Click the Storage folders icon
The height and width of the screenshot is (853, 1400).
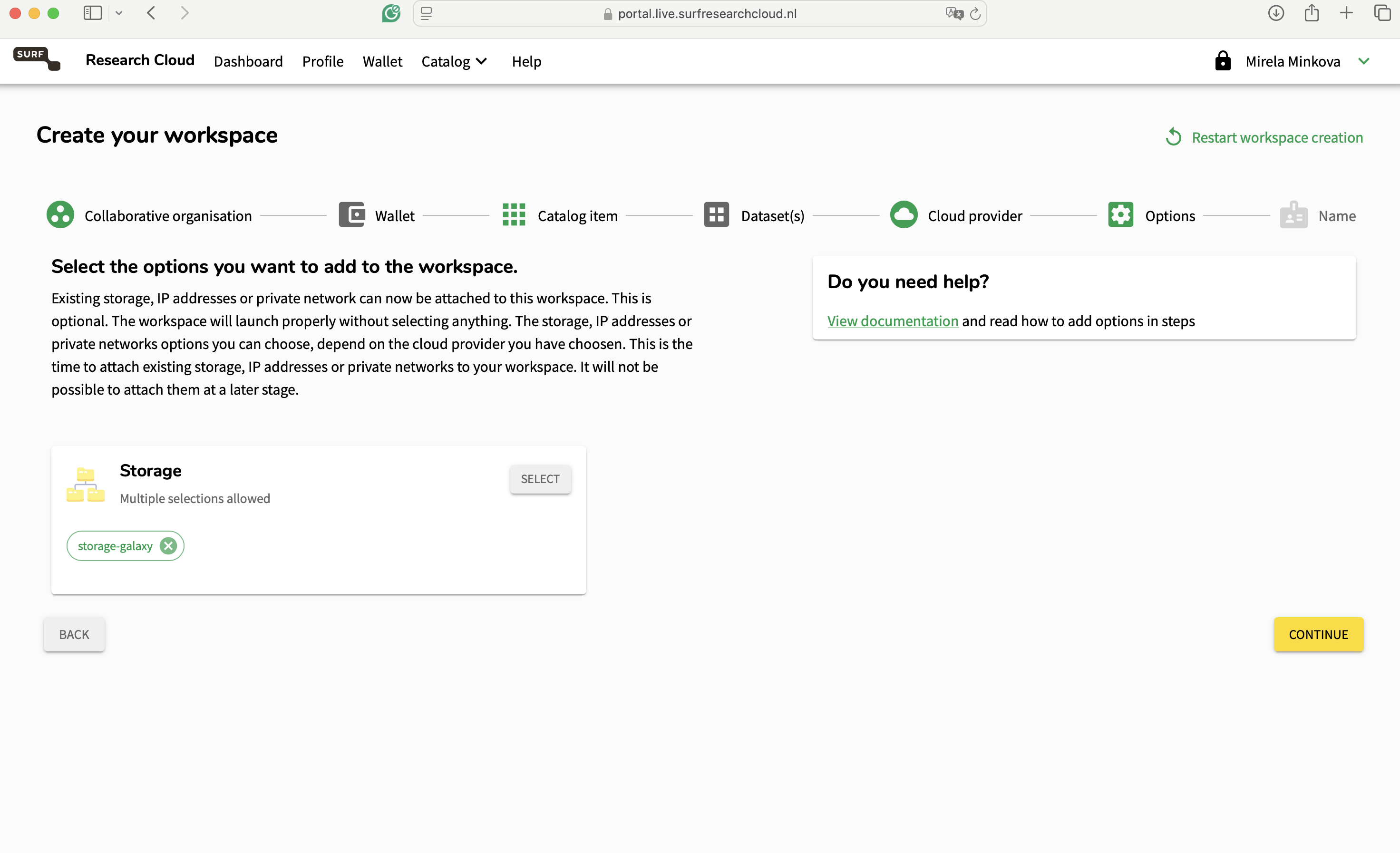tap(85, 485)
